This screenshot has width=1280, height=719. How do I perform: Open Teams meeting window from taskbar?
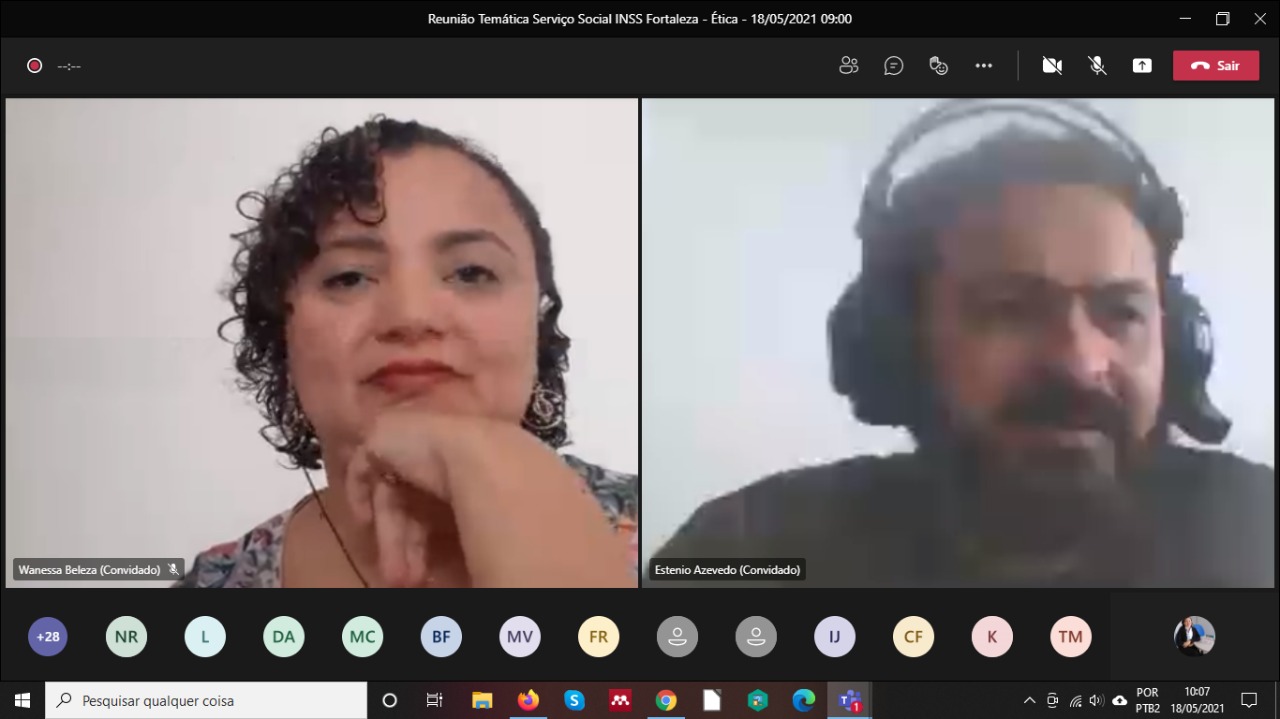click(x=848, y=700)
